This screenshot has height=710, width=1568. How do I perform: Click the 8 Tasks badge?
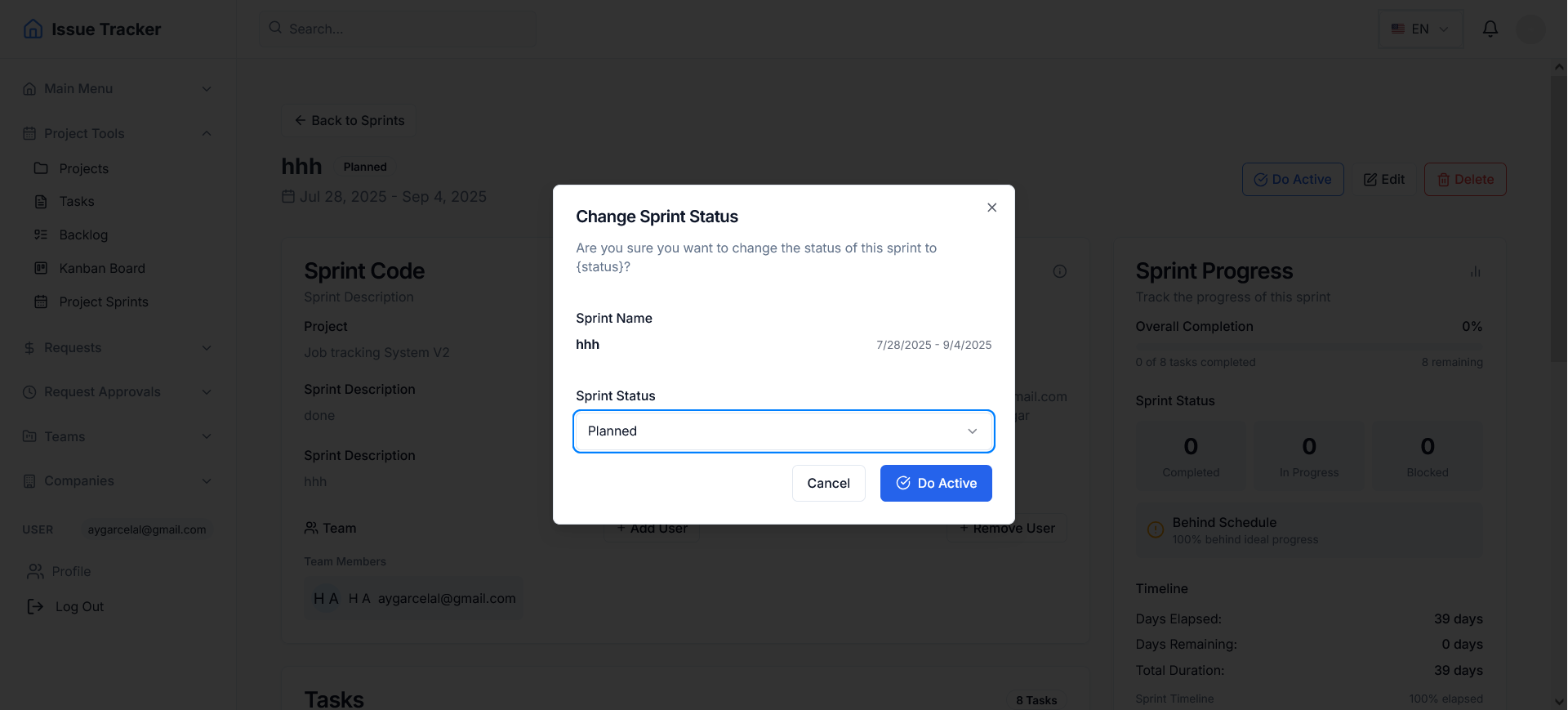1036,700
